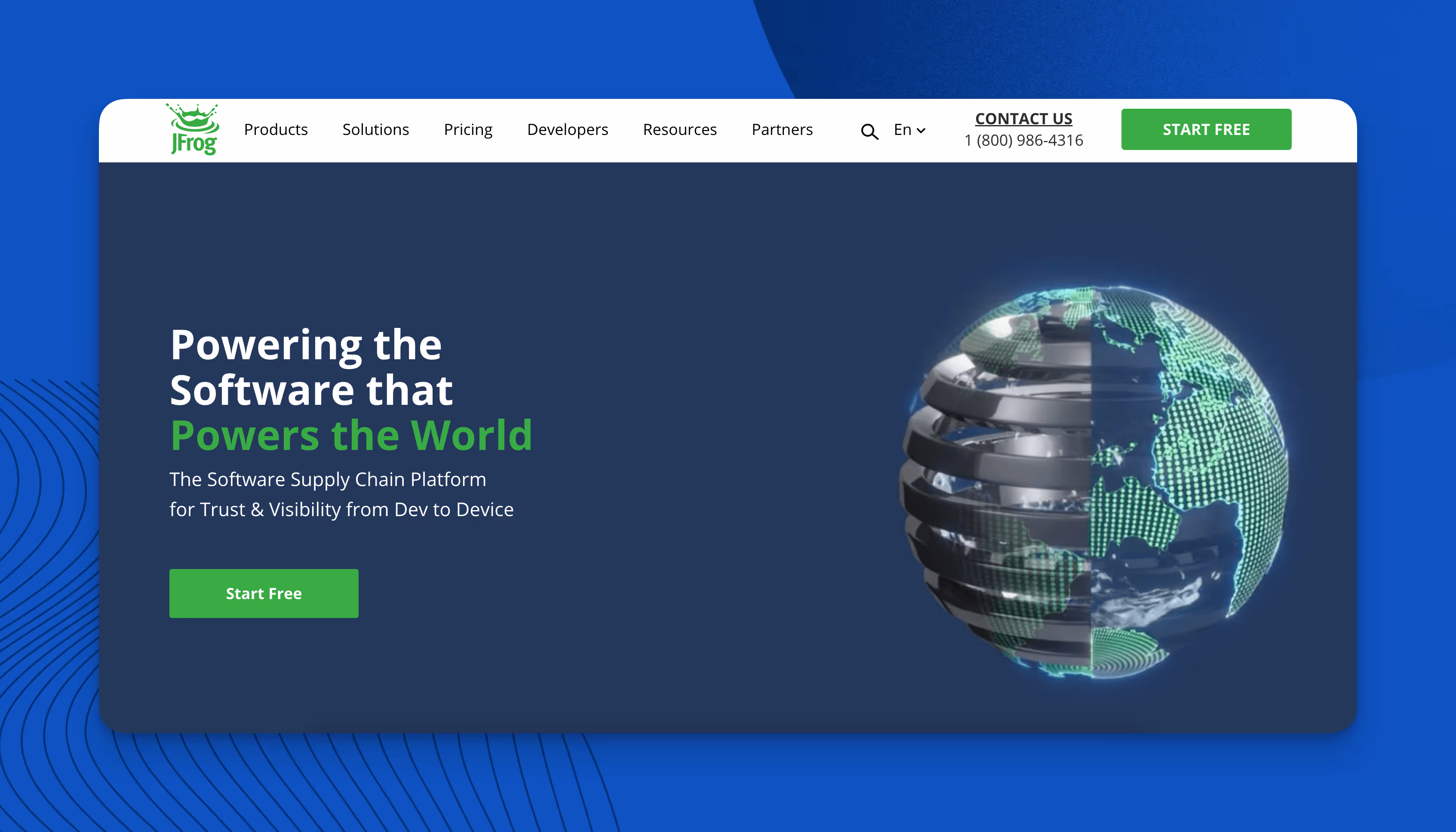Go to the Pricing page
Screen dimensions: 1456x832
click(467, 130)
